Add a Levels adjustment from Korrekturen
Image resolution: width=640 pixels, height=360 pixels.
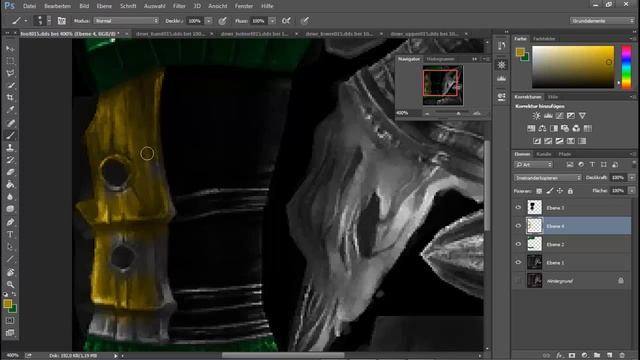548,116
